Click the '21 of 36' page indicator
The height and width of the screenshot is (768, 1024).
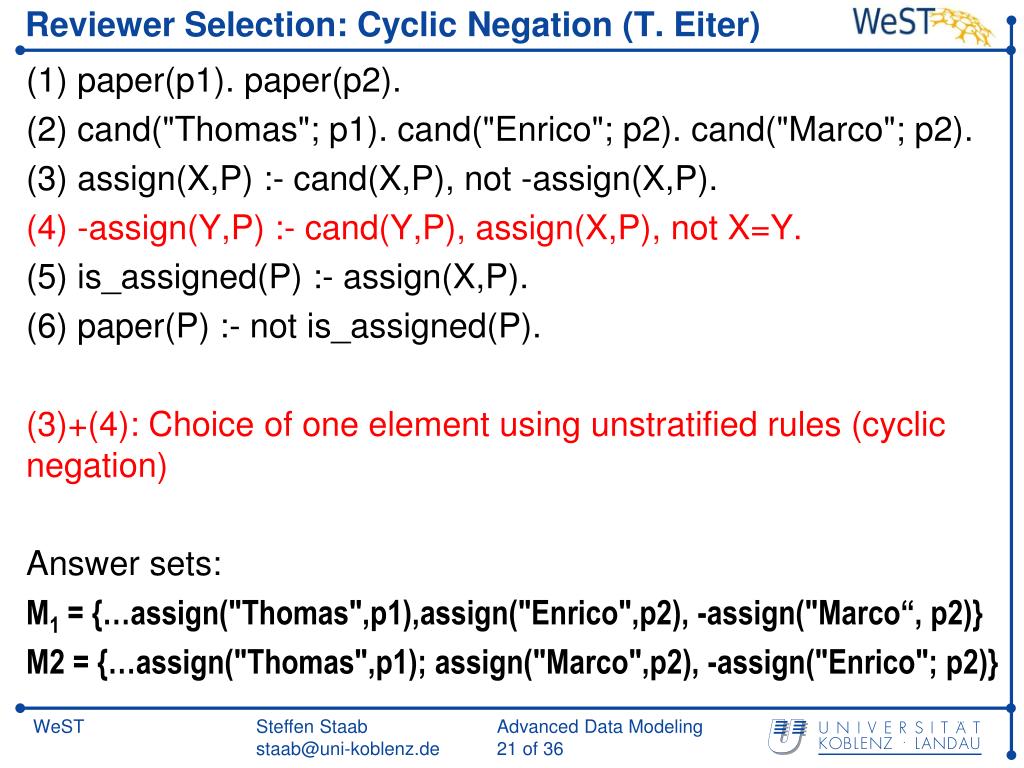coord(530,749)
